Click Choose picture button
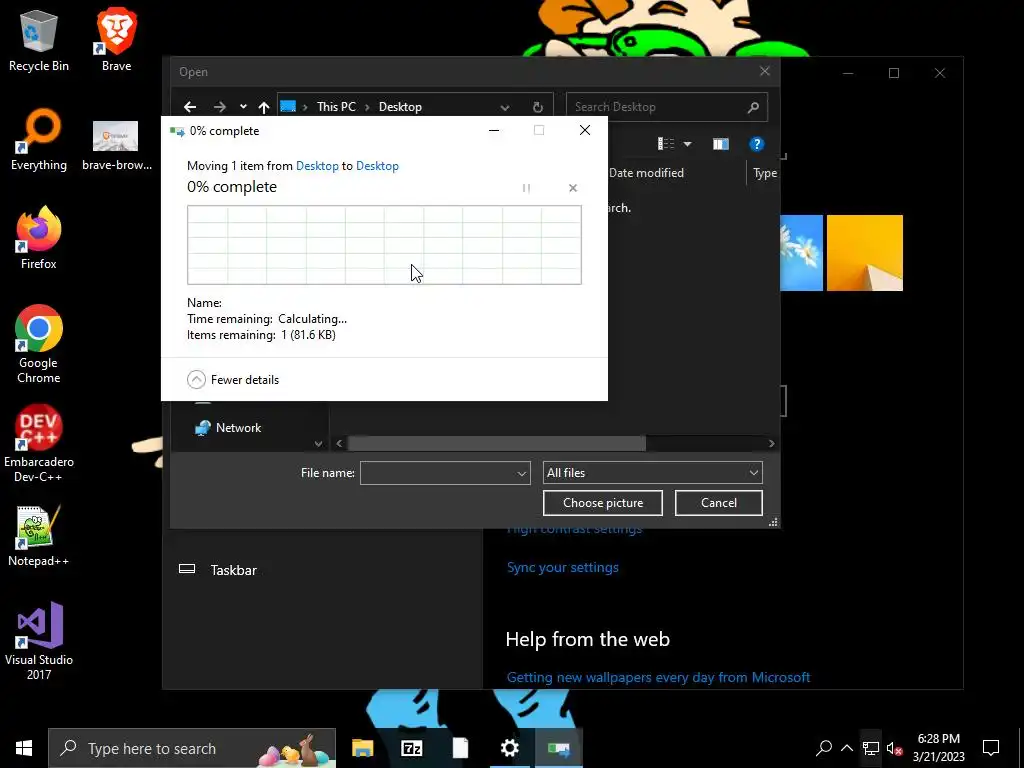 click(x=603, y=503)
